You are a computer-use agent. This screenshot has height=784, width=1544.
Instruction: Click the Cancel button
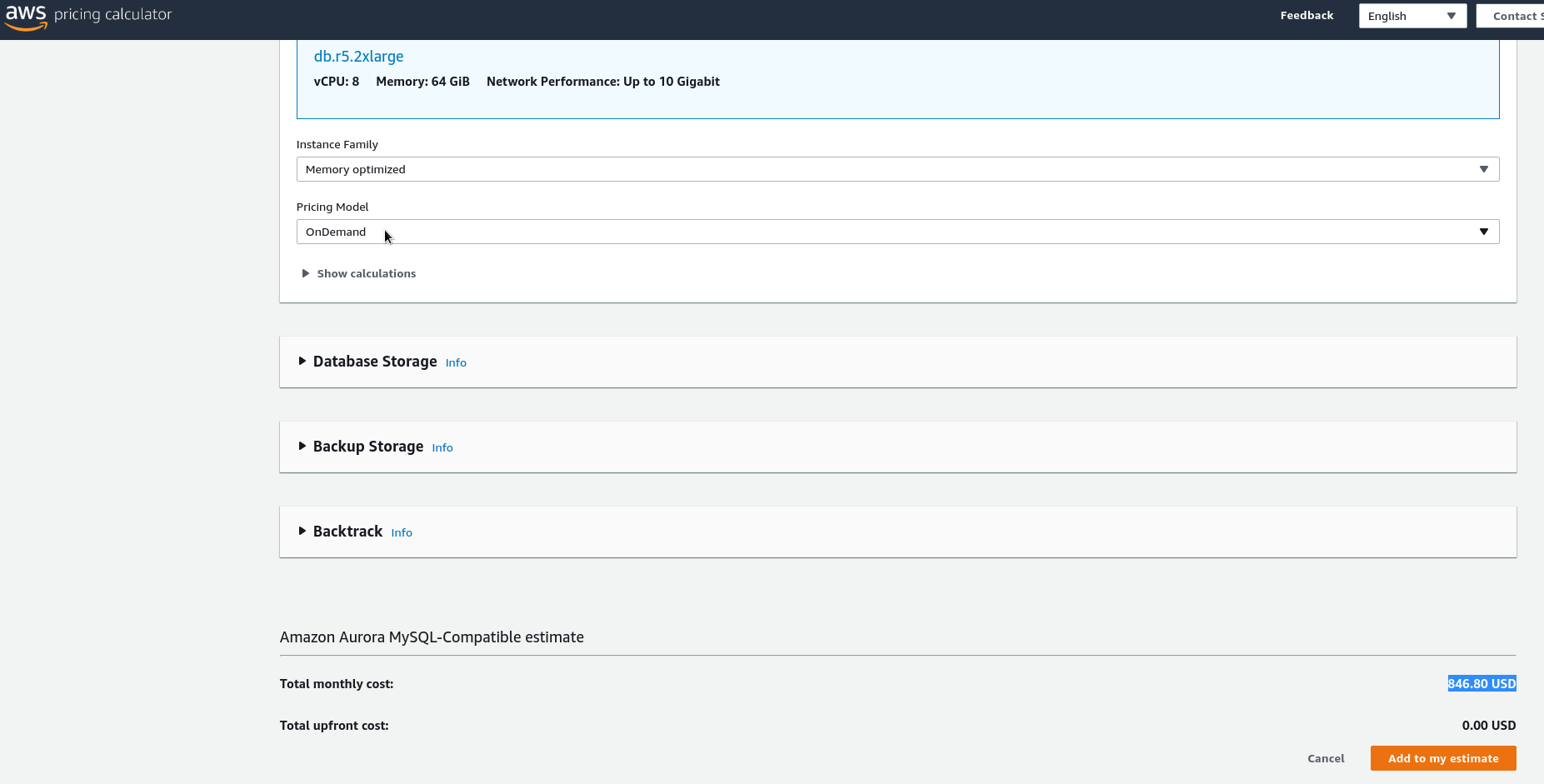[x=1326, y=758]
